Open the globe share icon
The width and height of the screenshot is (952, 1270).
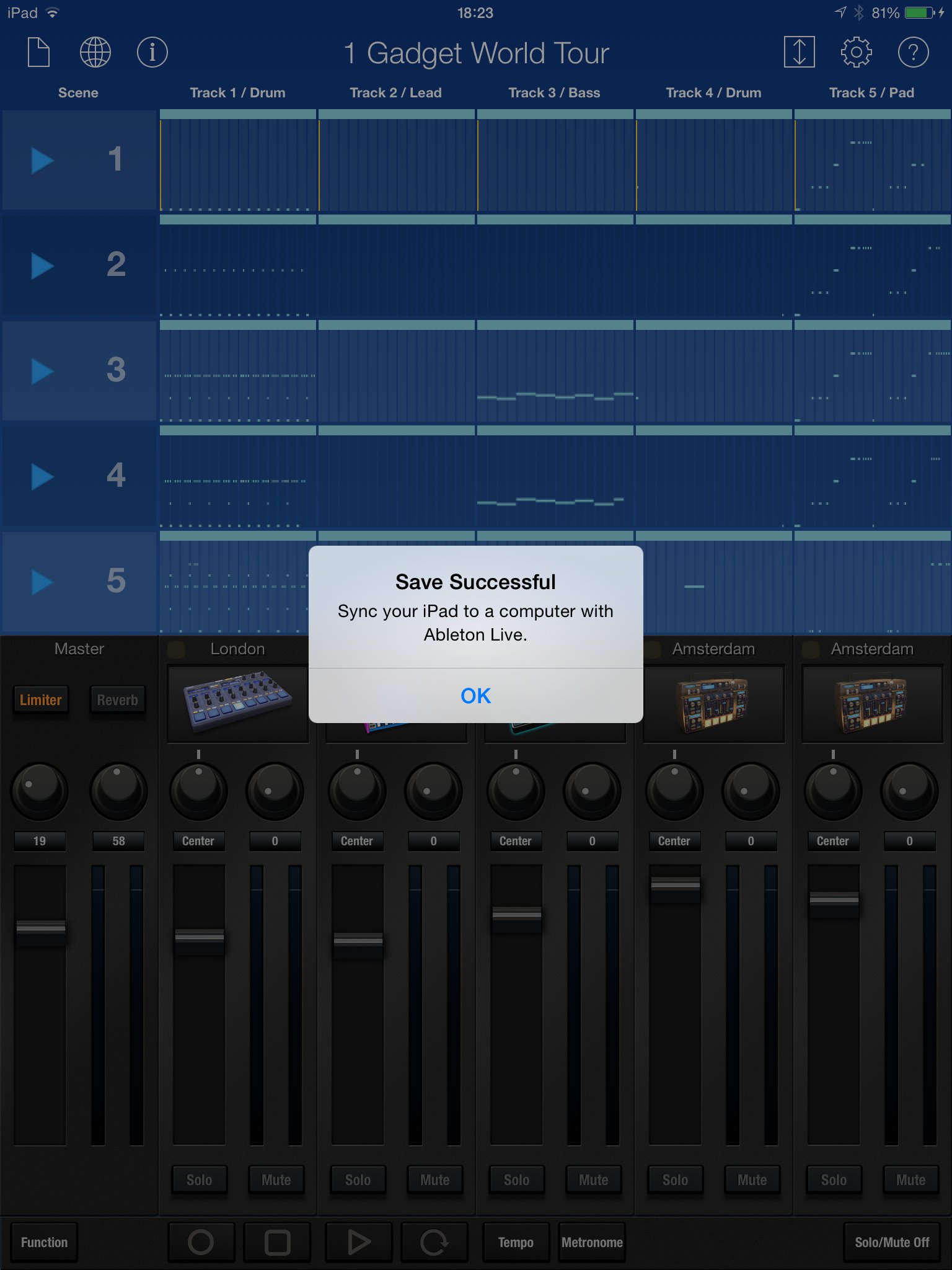(95, 52)
